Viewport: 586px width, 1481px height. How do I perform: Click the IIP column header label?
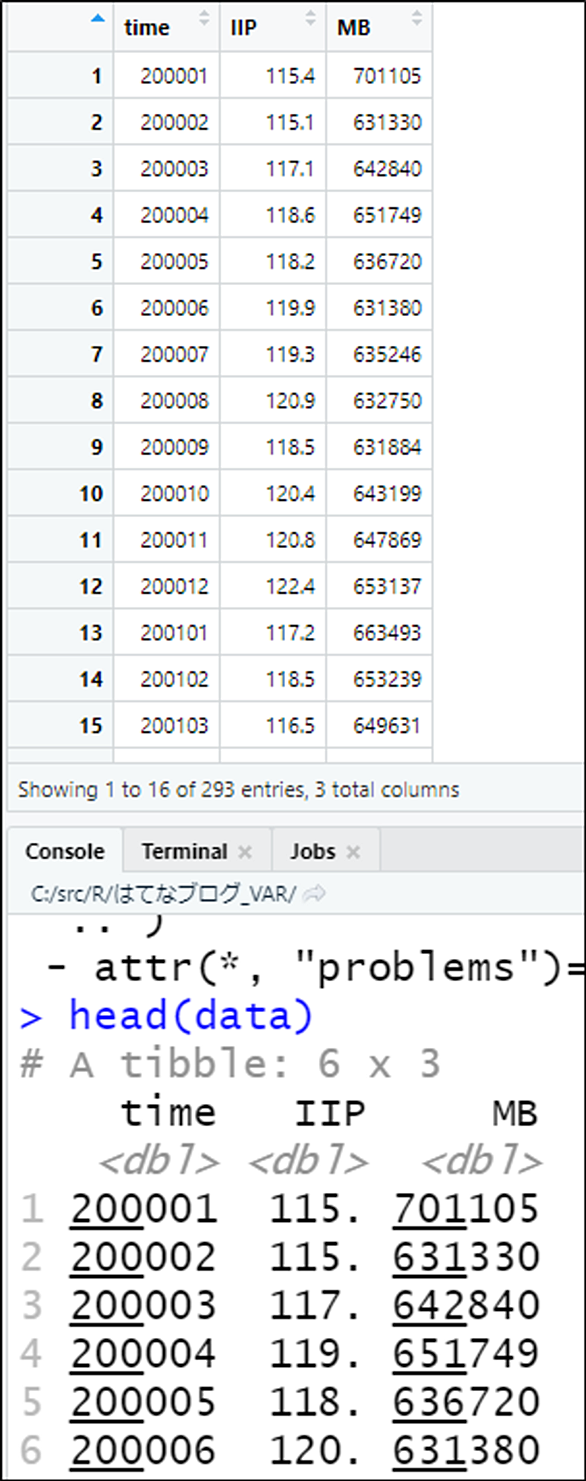[243, 28]
